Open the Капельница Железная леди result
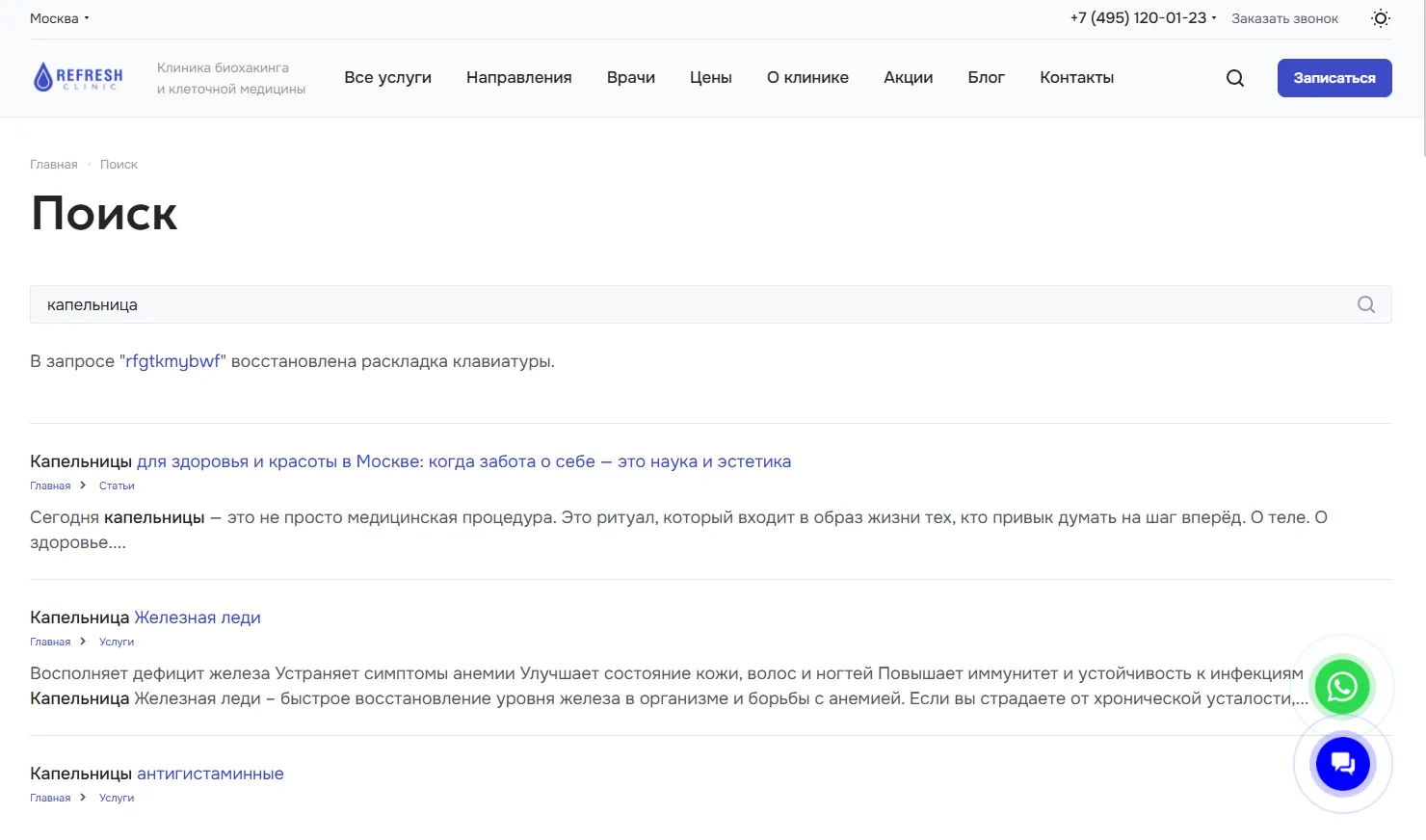Viewport: 1426px width, 840px height. [x=145, y=617]
